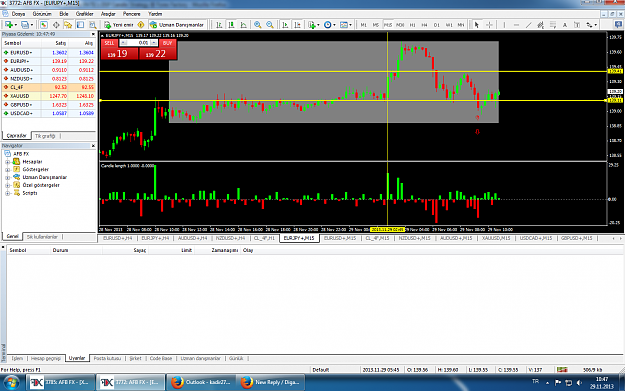The image size is (625, 391).
Task: Open Tik grafiği tab in Market Watch
Action: (45, 136)
